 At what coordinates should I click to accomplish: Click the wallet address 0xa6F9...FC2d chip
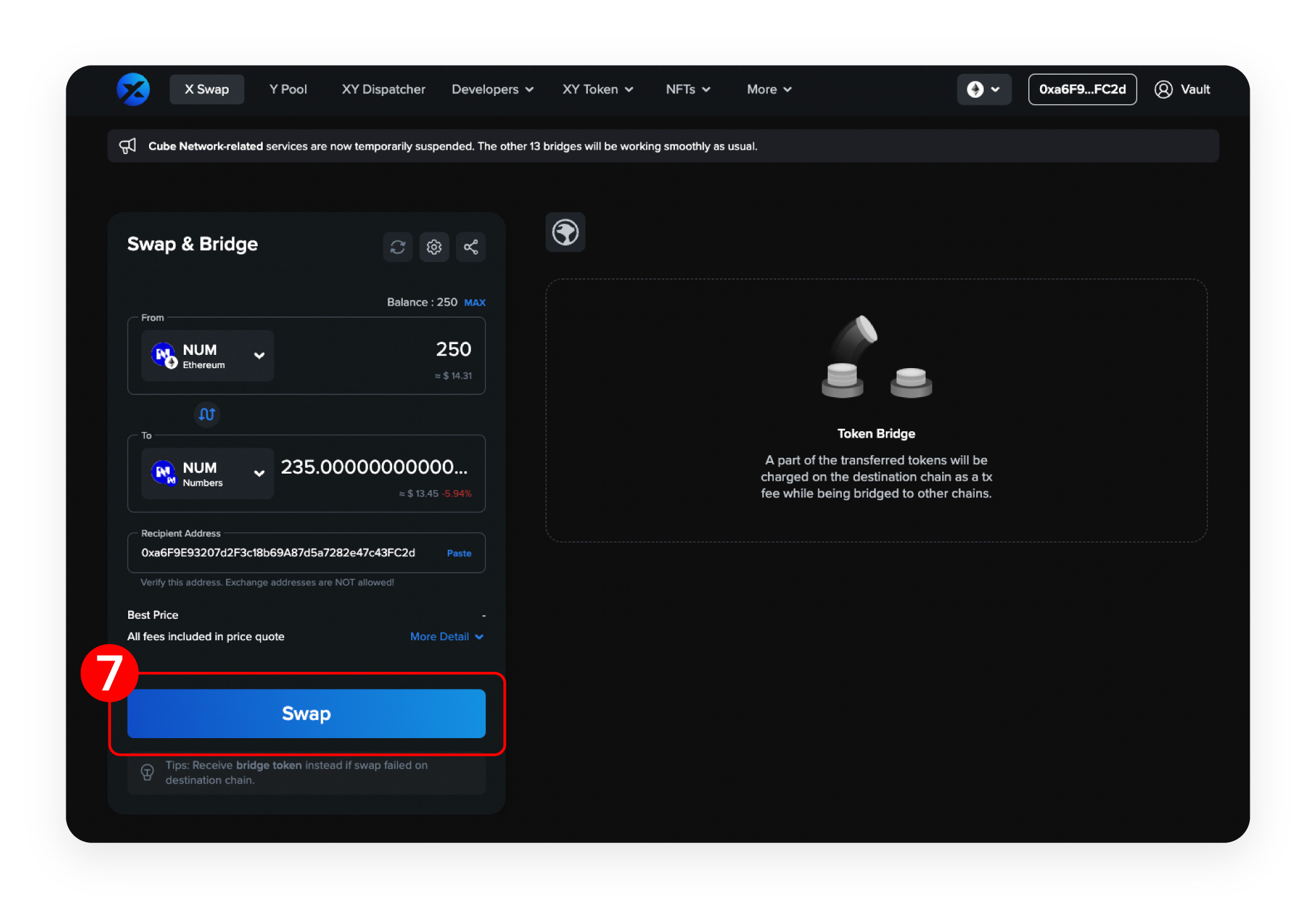(x=1082, y=89)
